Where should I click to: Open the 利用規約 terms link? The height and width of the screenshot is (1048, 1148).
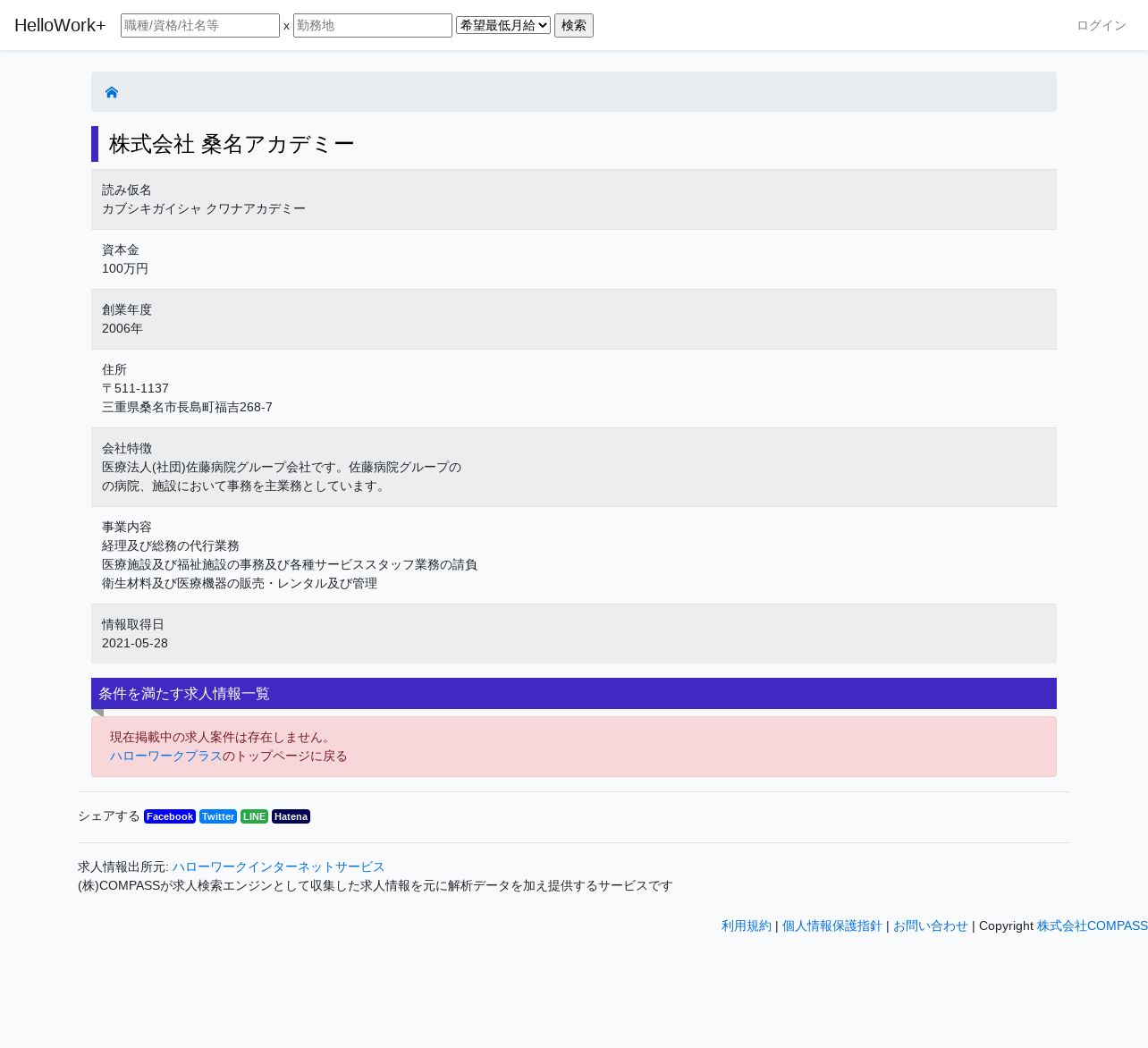tap(747, 925)
